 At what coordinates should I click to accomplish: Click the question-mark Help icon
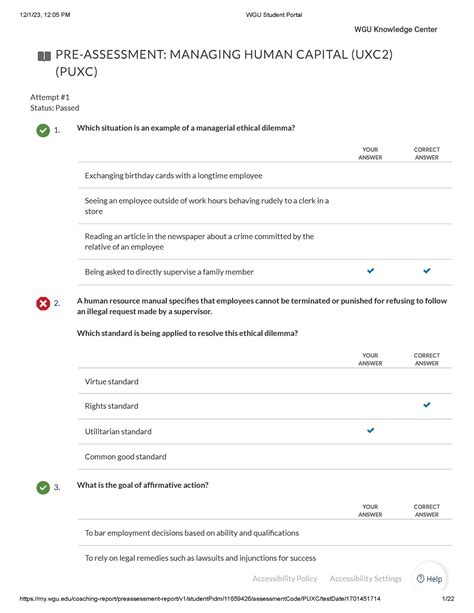click(420, 579)
